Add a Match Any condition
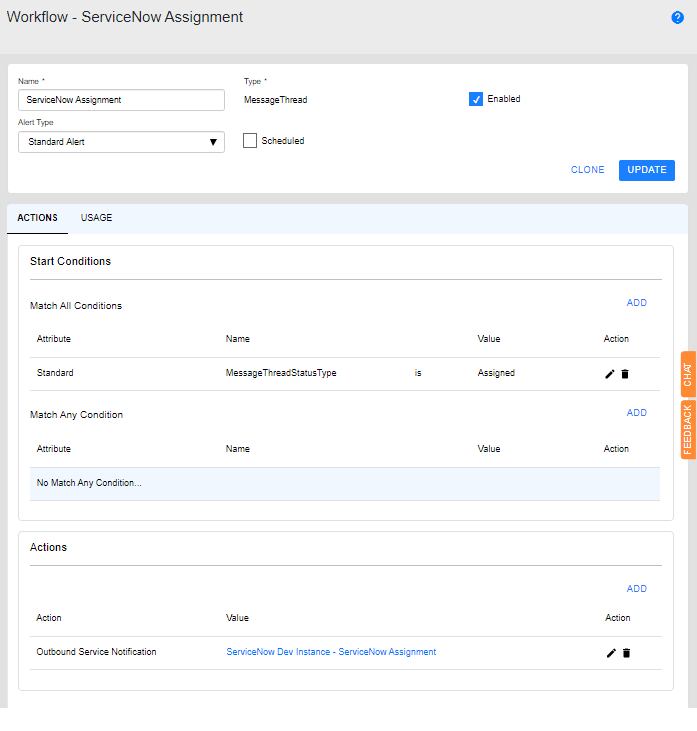 tap(636, 413)
